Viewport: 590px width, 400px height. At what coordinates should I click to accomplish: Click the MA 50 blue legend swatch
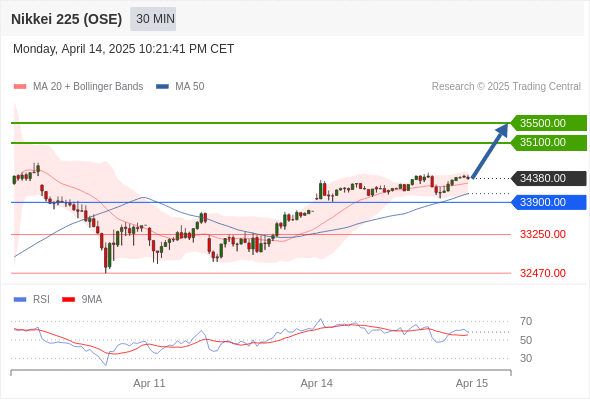tap(162, 87)
